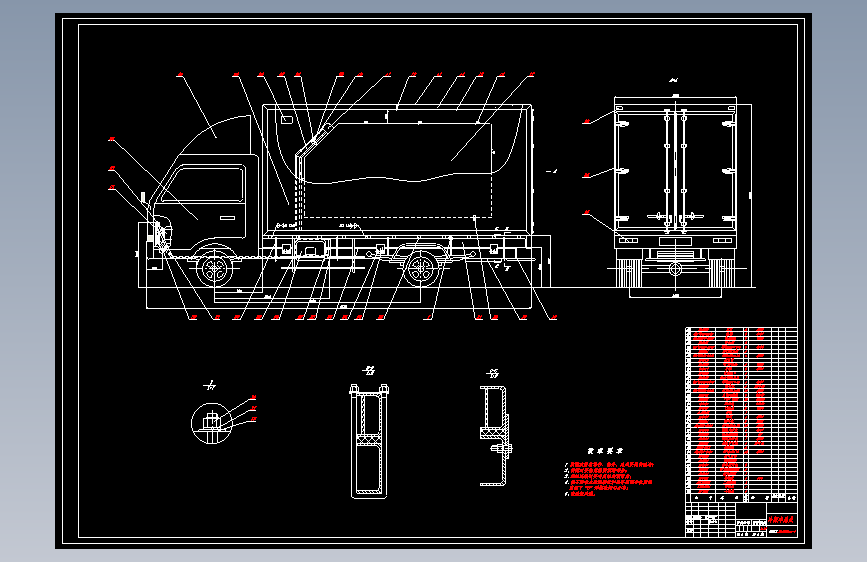867x562 pixels.
Task: Select the rear wheel in the truck side view
Action: click(422, 268)
